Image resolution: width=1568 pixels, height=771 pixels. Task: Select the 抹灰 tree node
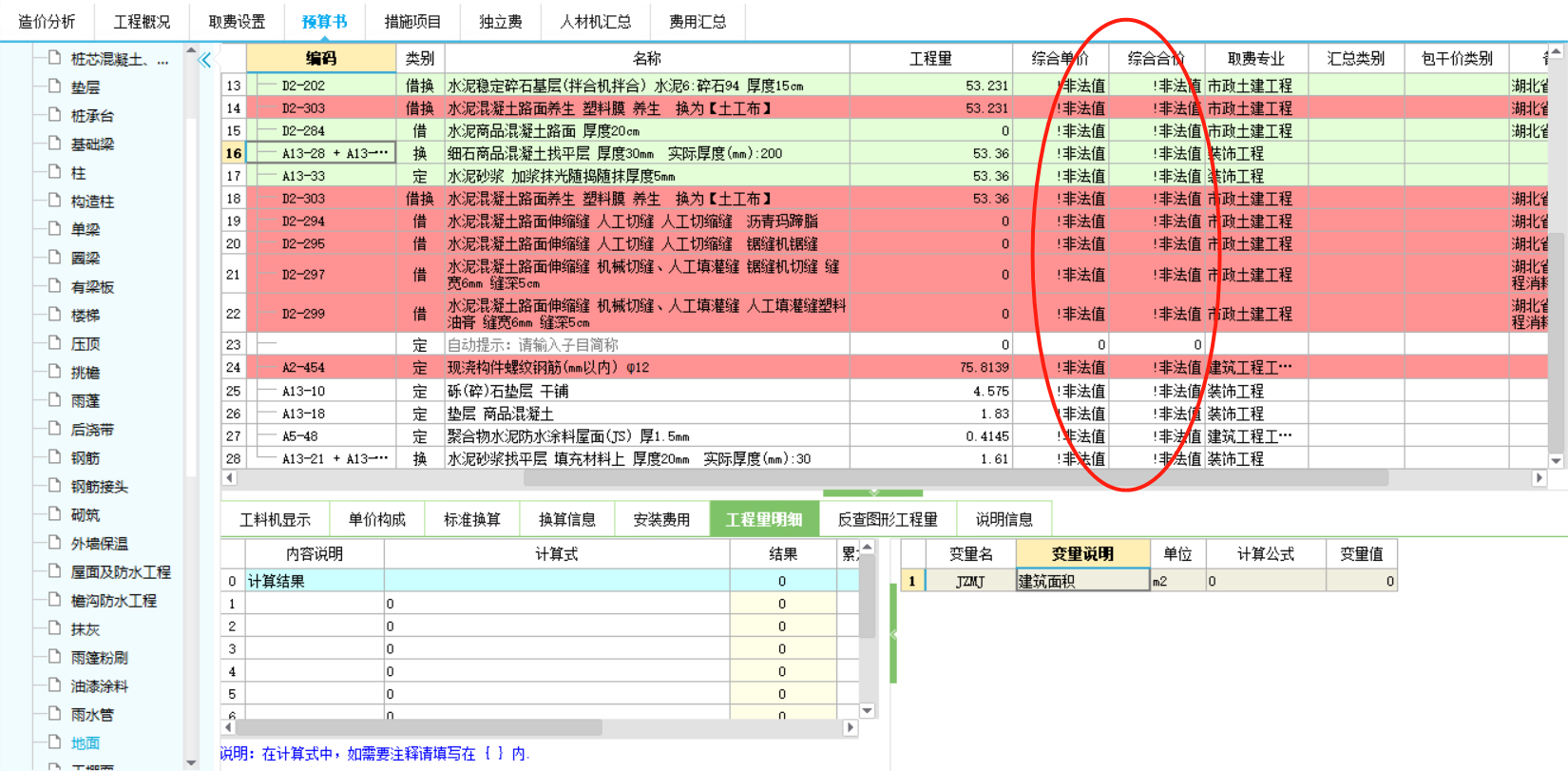[x=85, y=629]
